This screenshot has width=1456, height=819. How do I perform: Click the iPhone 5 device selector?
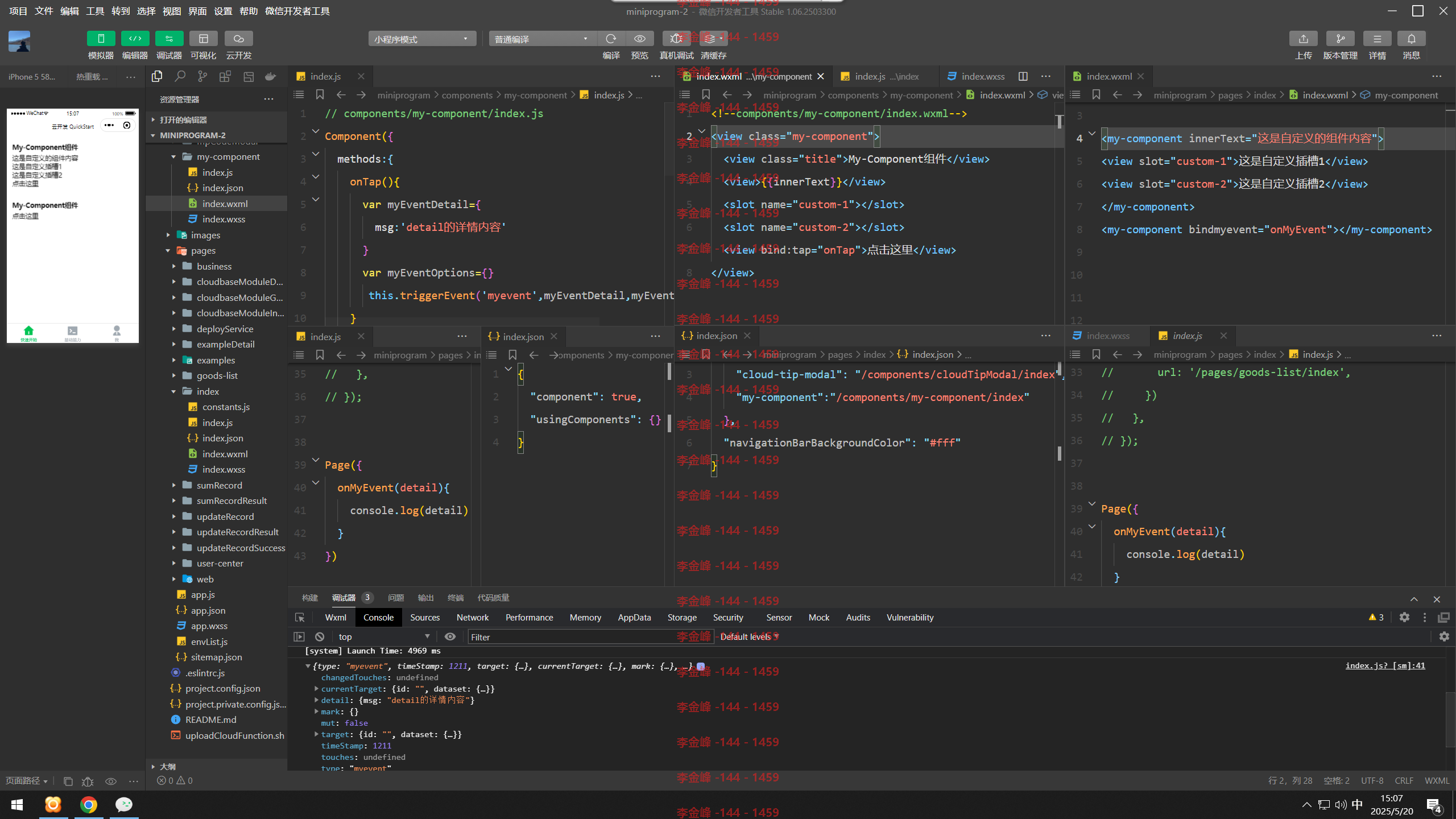(32, 77)
